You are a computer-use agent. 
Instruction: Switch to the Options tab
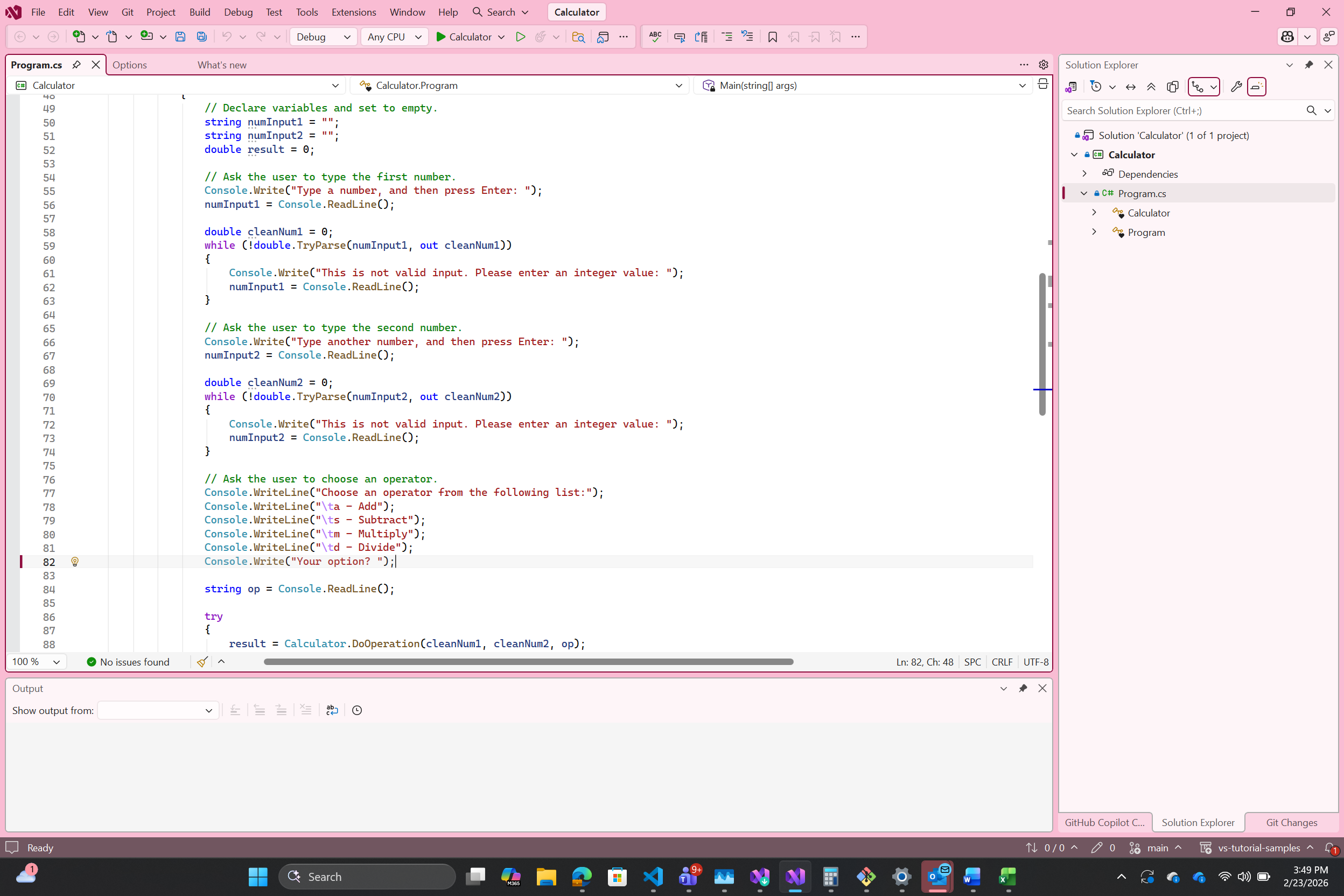[130, 65]
